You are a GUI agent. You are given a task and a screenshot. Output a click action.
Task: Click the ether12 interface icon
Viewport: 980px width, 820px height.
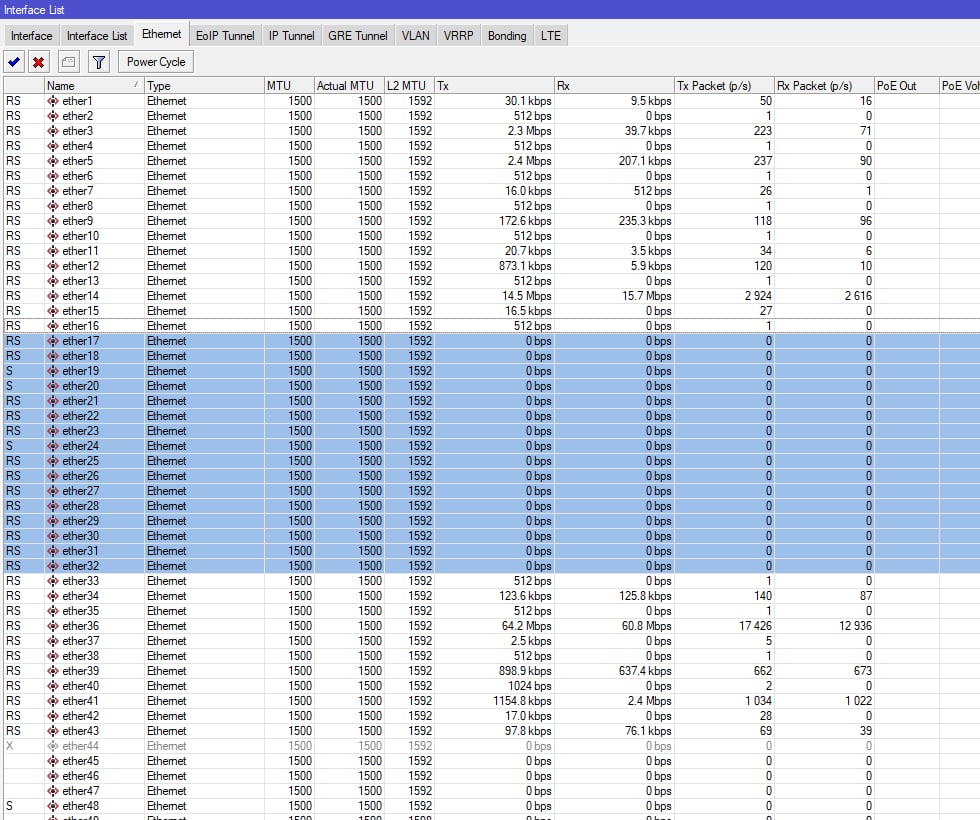53,266
